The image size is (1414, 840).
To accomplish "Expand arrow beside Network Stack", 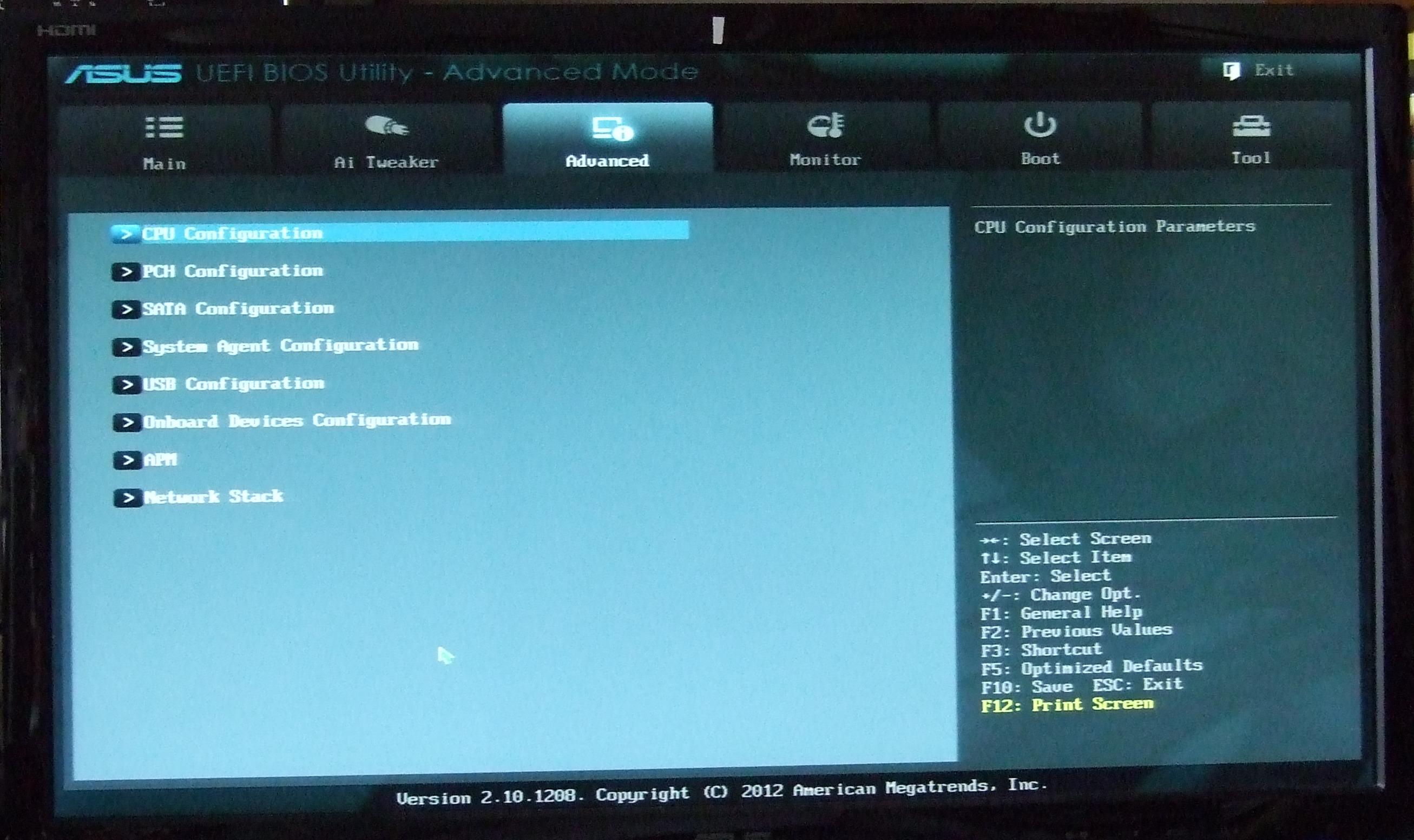I will (x=128, y=498).
